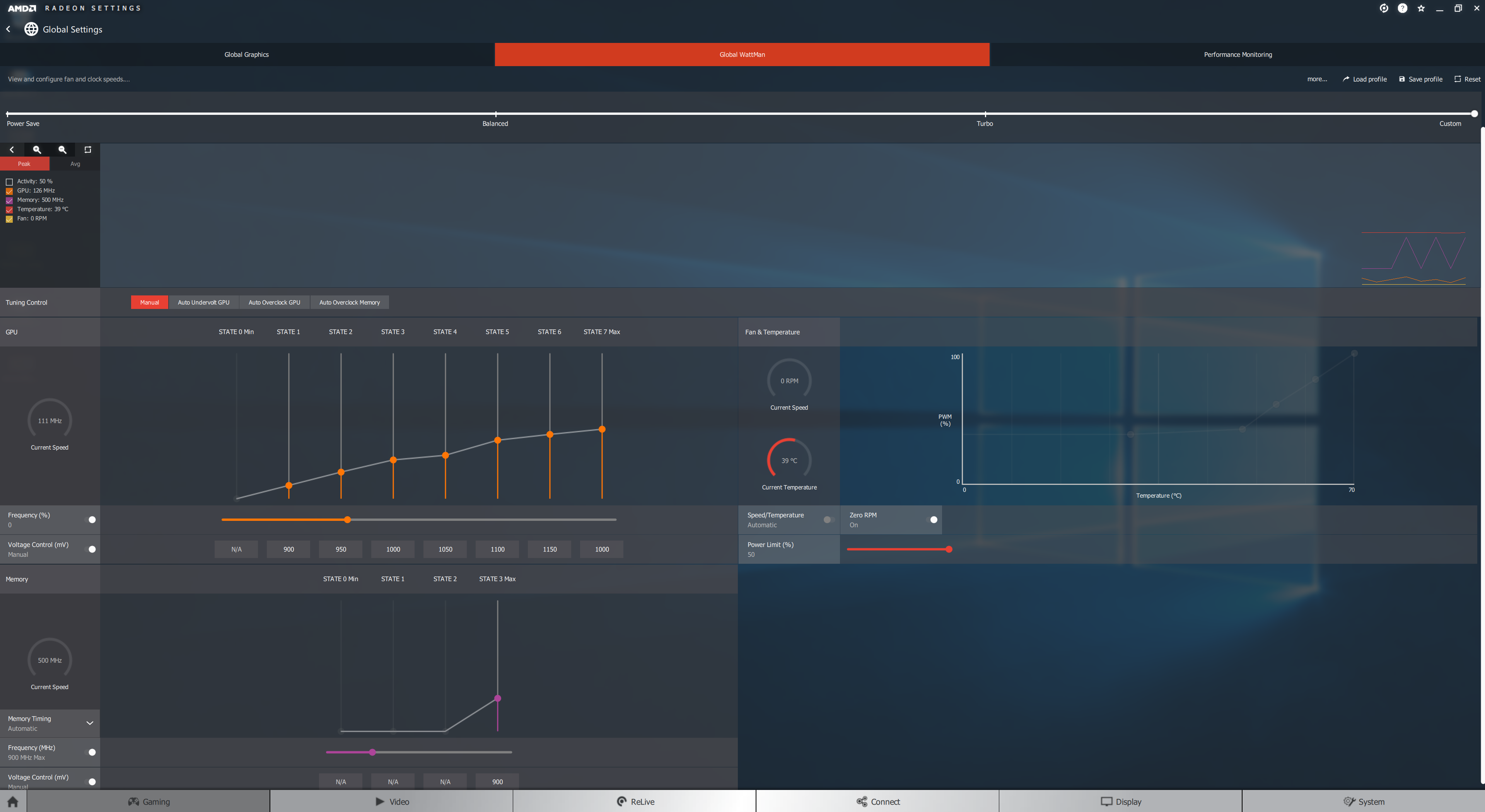
Task: Open the more... options menu
Action: pyautogui.click(x=1317, y=79)
